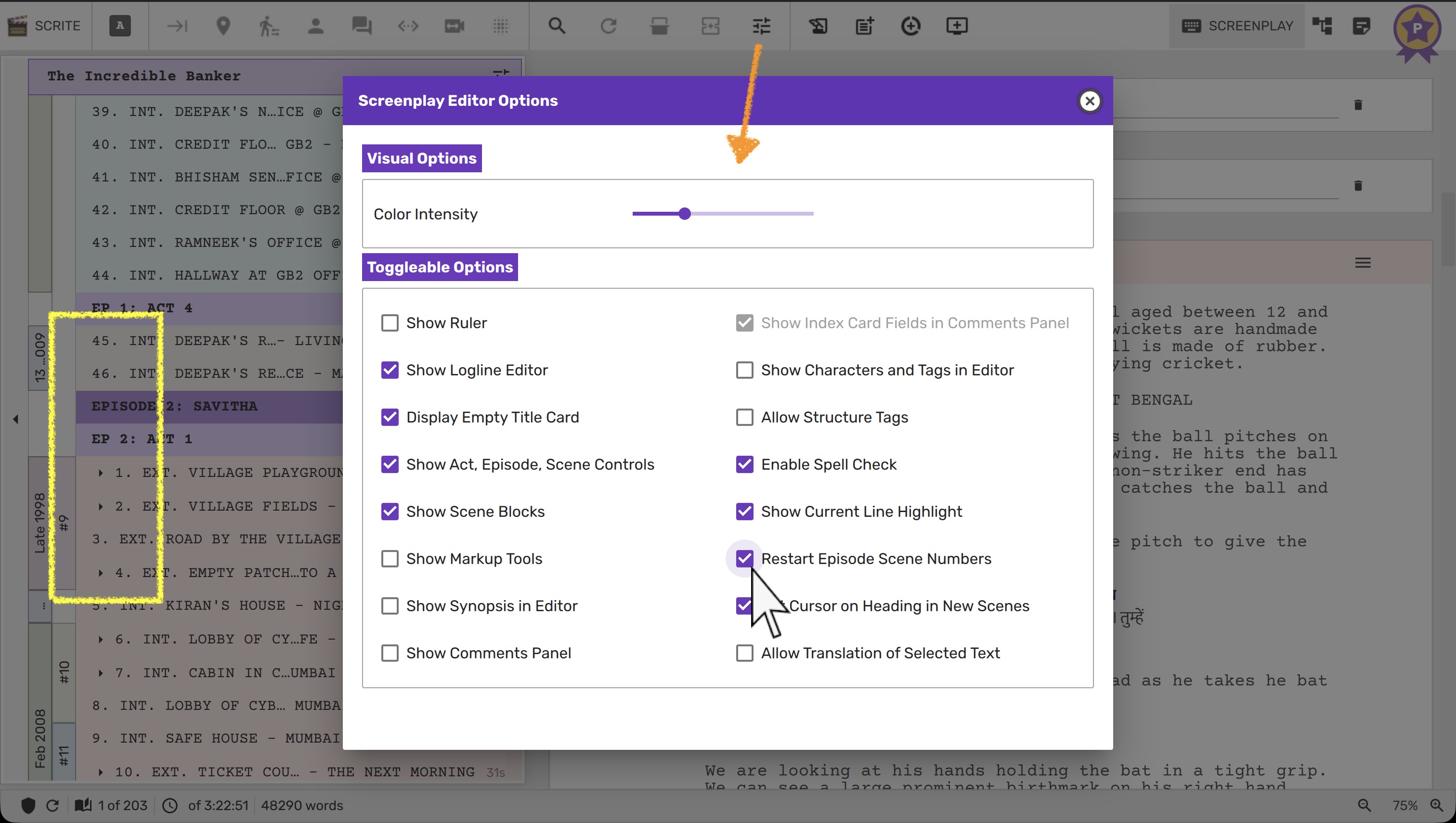Expand scene 1 EXT. VILLAGE PLAYGROUND arrow

click(x=101, y=473)
